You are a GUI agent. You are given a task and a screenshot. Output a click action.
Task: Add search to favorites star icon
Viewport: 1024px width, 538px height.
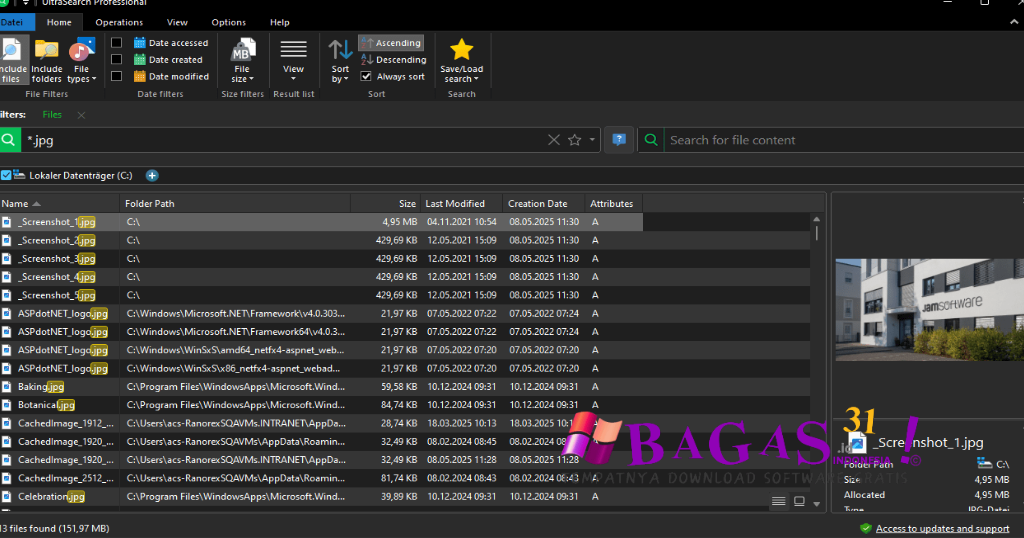click(x=574, y=140)
